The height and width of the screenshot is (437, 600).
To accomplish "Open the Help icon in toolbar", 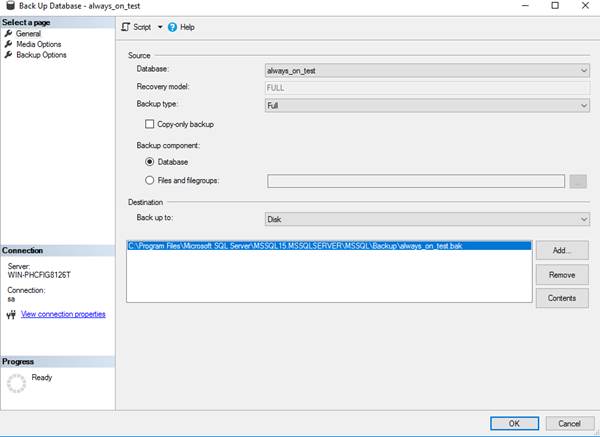I will (173, 27).
